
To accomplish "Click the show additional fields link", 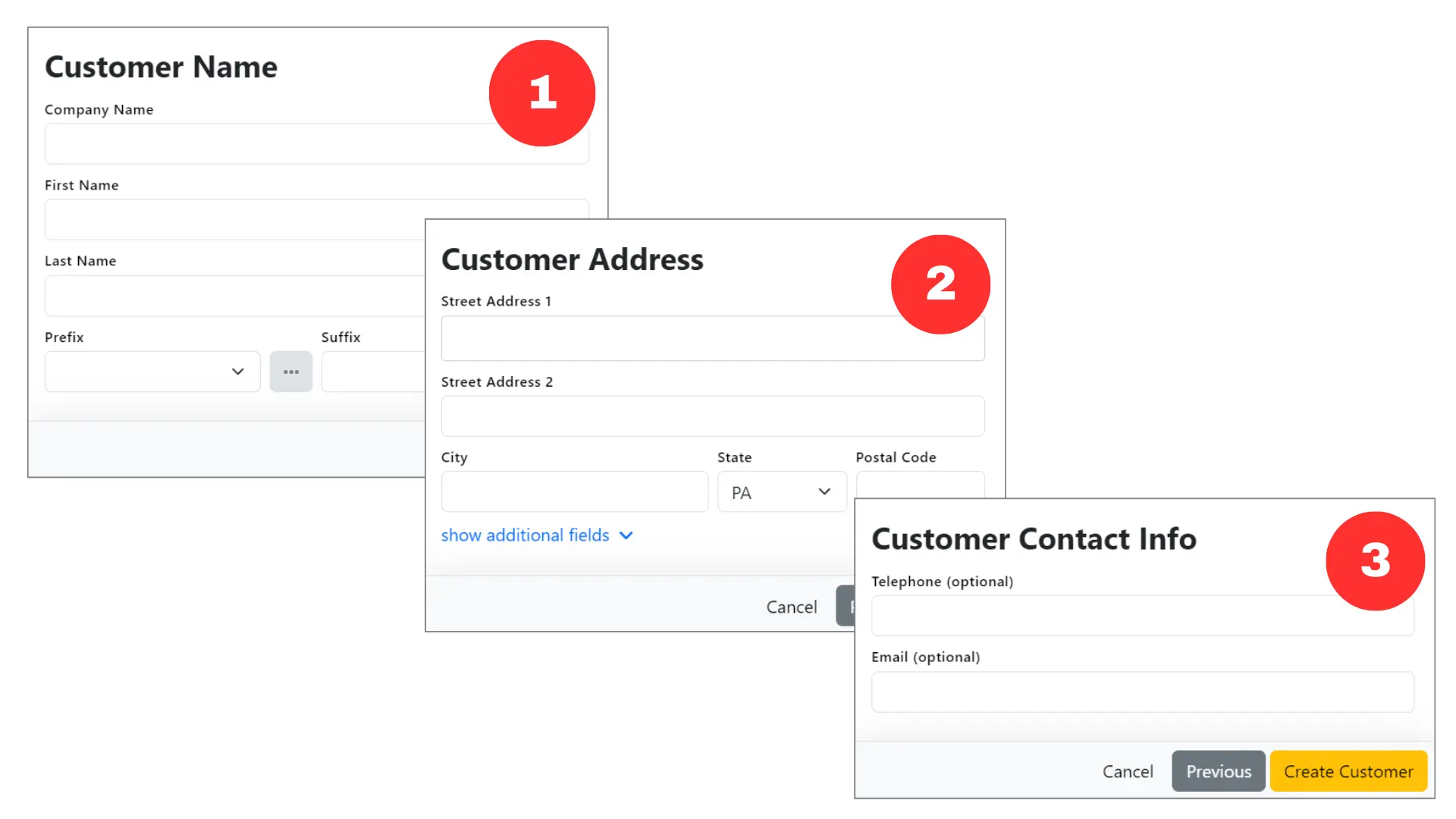I will 525,535.
